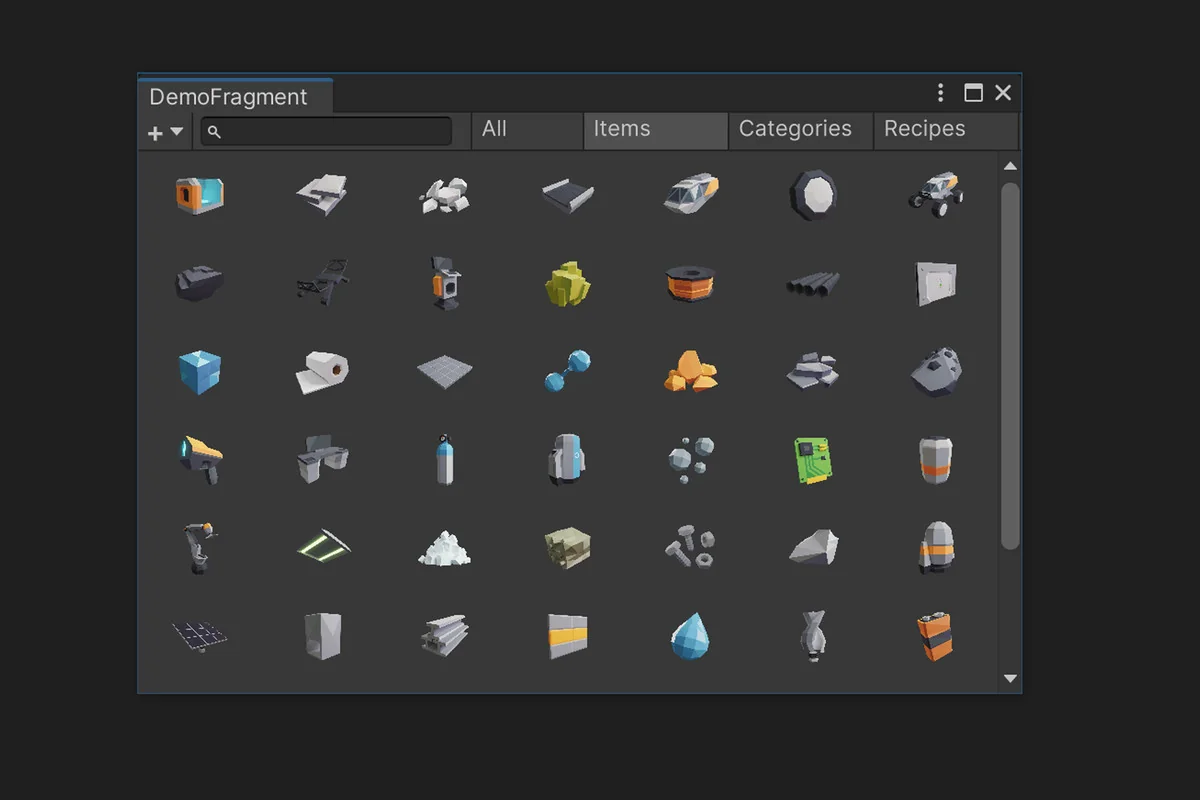Viewport: 1200px width, 800px height.
Task: Click inside the search input field
Action: (330, 131)
